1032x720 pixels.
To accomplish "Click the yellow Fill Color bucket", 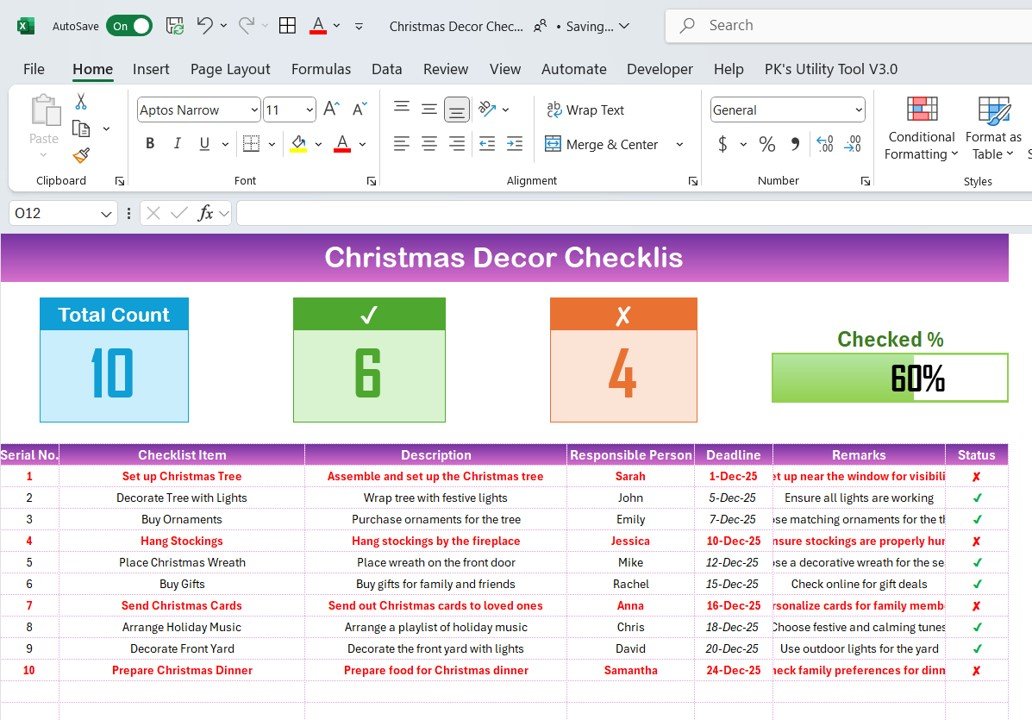I will coord(298,143).
